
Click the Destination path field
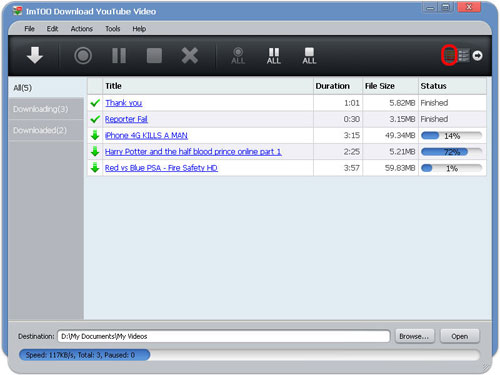(x=224, y=336)
